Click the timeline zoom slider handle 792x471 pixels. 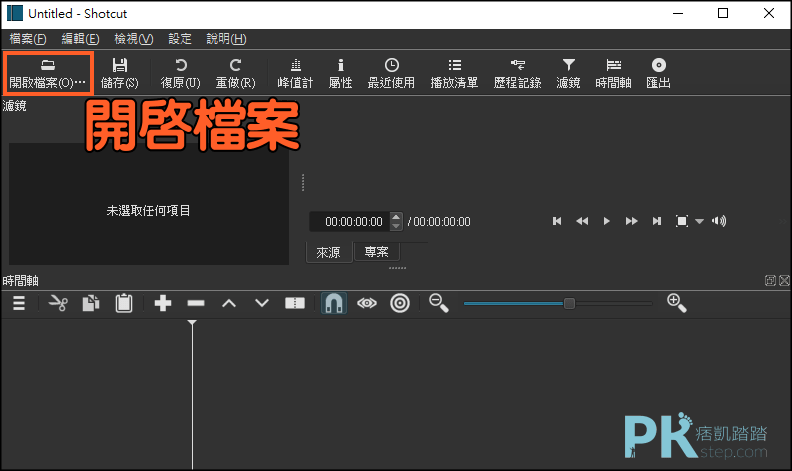(569, 303)
